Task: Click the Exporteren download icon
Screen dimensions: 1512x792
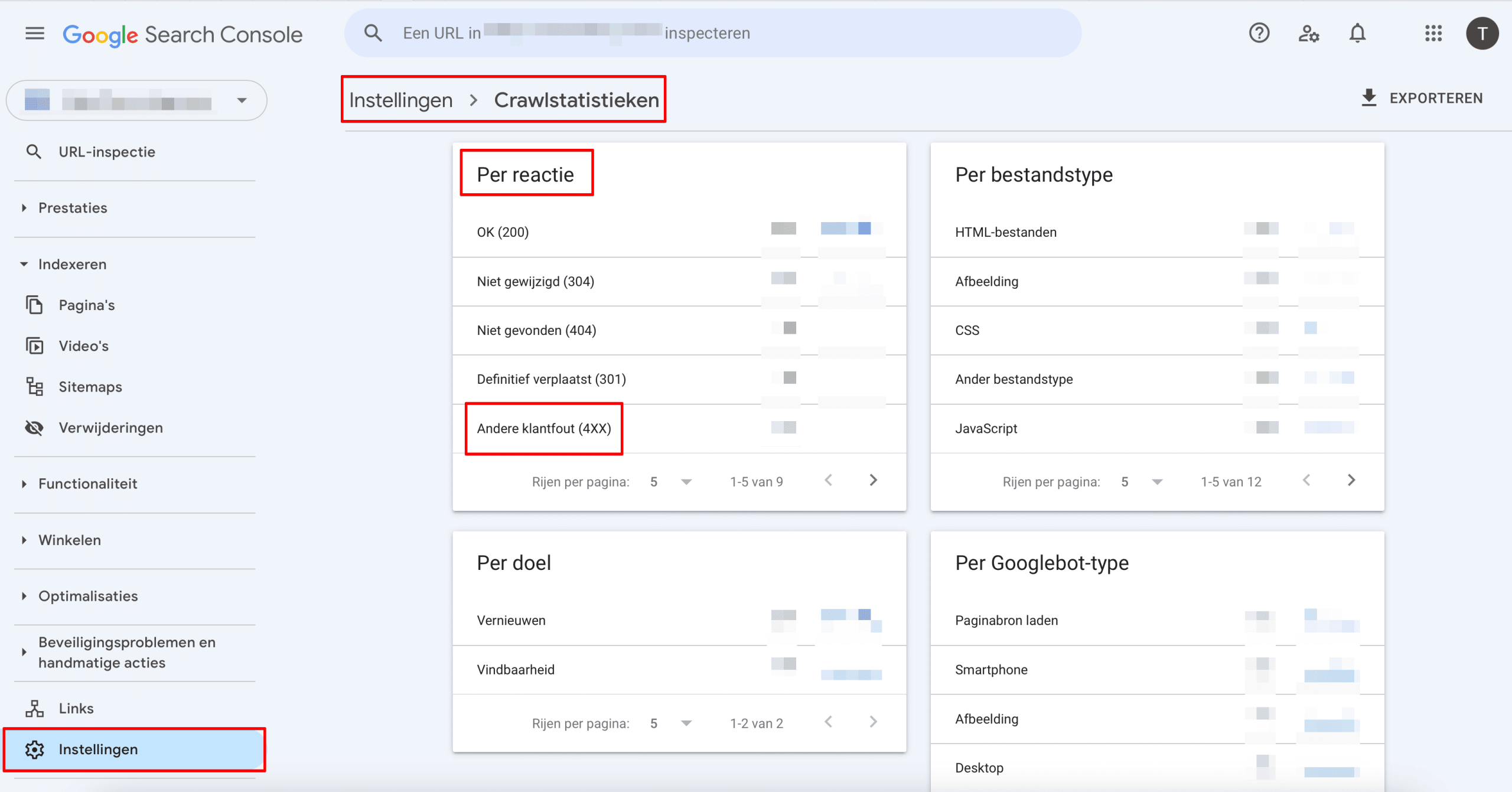Action: pyautogui.click(x=1368, y=98)
